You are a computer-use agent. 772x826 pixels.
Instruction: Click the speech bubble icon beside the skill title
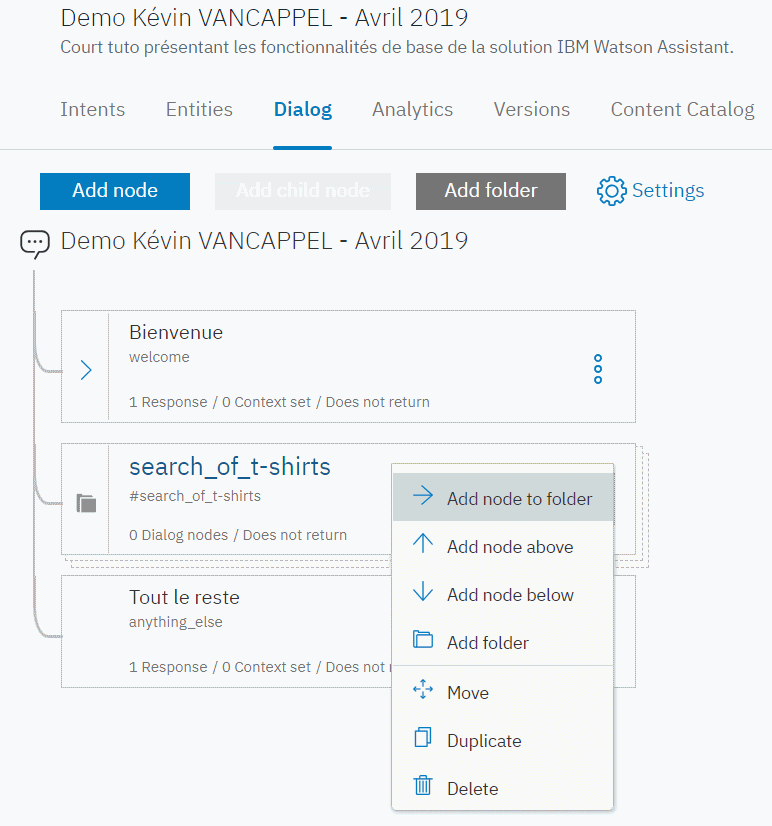[x=34, y=243]
